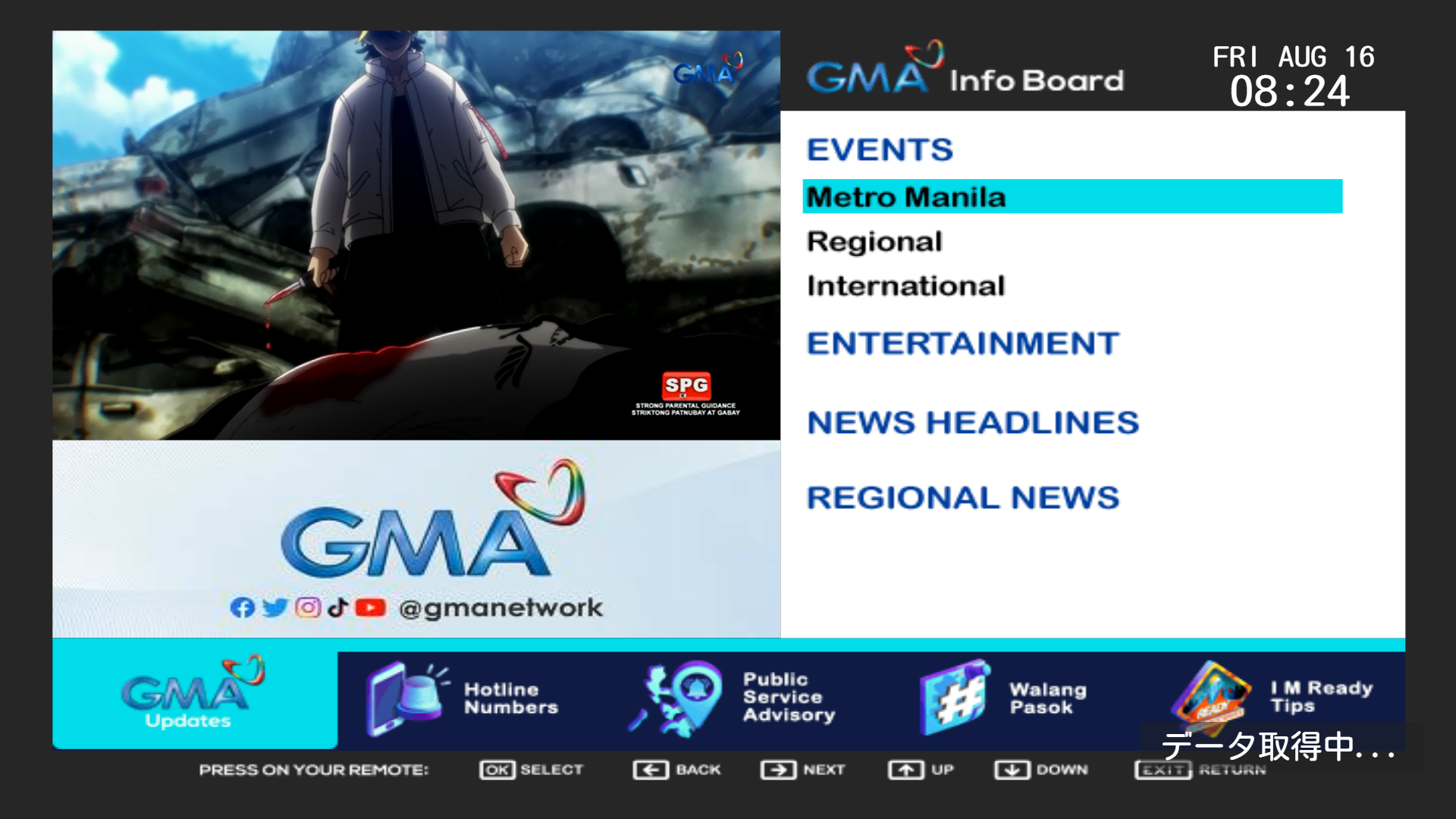Click the live TV video preview
The width and height of the screenshot is (1456, 819).
tap(416, 235)
